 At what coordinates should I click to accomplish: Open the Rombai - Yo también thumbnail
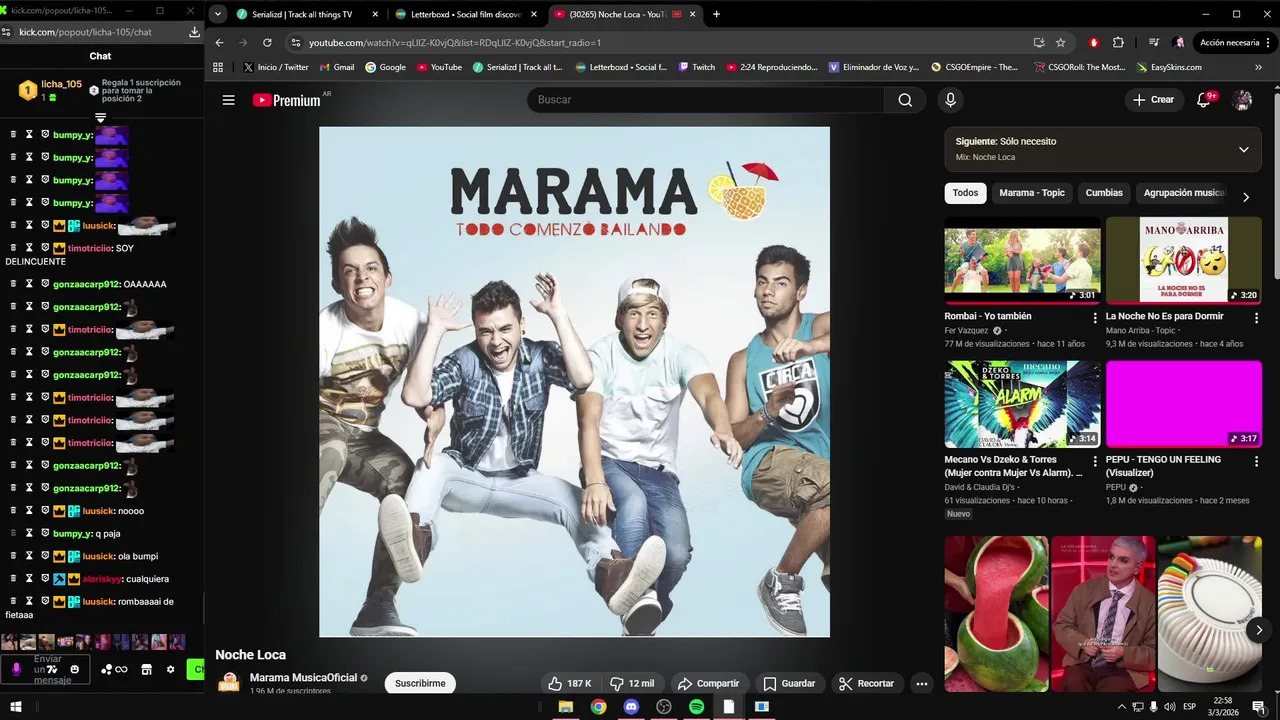pyautogui.click(x=1022, y=260)
